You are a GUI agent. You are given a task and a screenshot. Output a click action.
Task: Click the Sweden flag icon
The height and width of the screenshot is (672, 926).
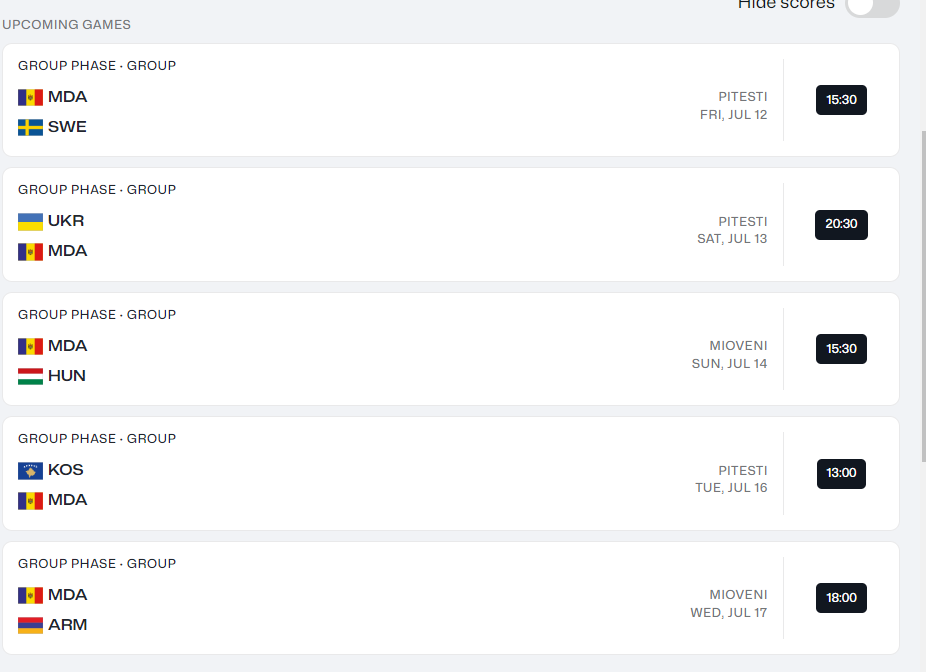tap(30, 127)
